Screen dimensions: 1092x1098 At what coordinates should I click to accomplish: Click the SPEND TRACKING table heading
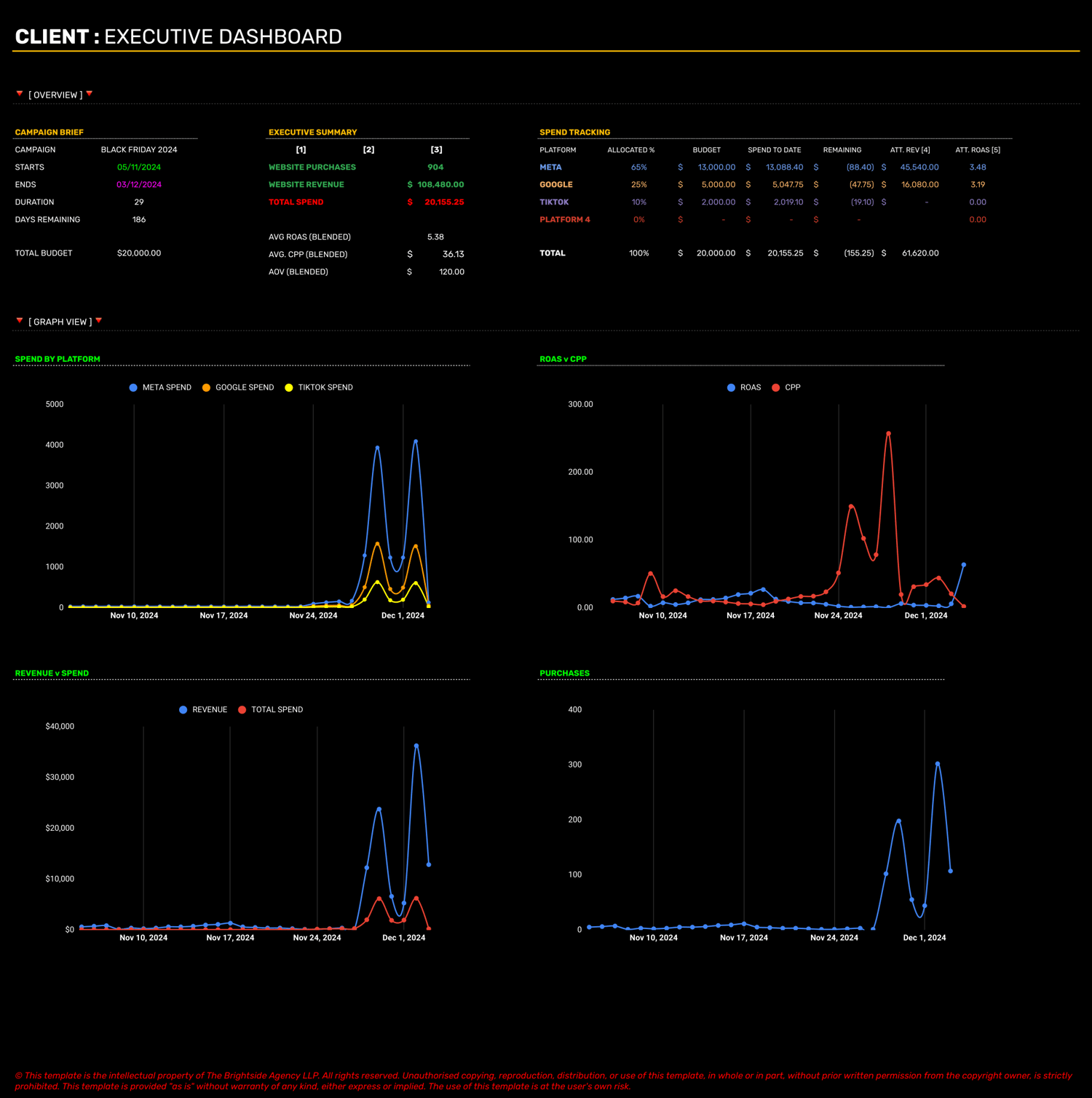tap(574, 133)
